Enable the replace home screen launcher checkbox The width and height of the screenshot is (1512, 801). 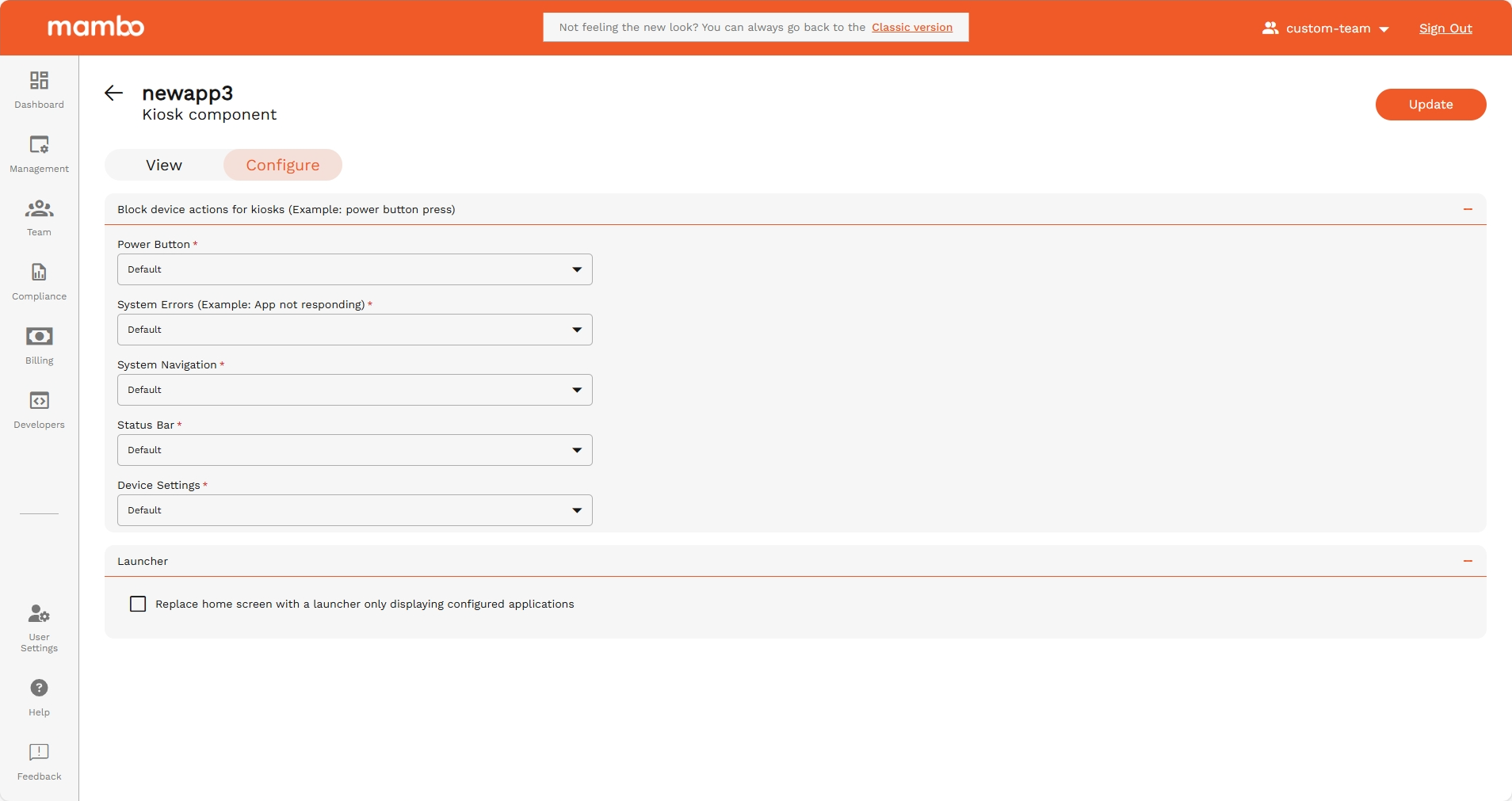[138, 605]
